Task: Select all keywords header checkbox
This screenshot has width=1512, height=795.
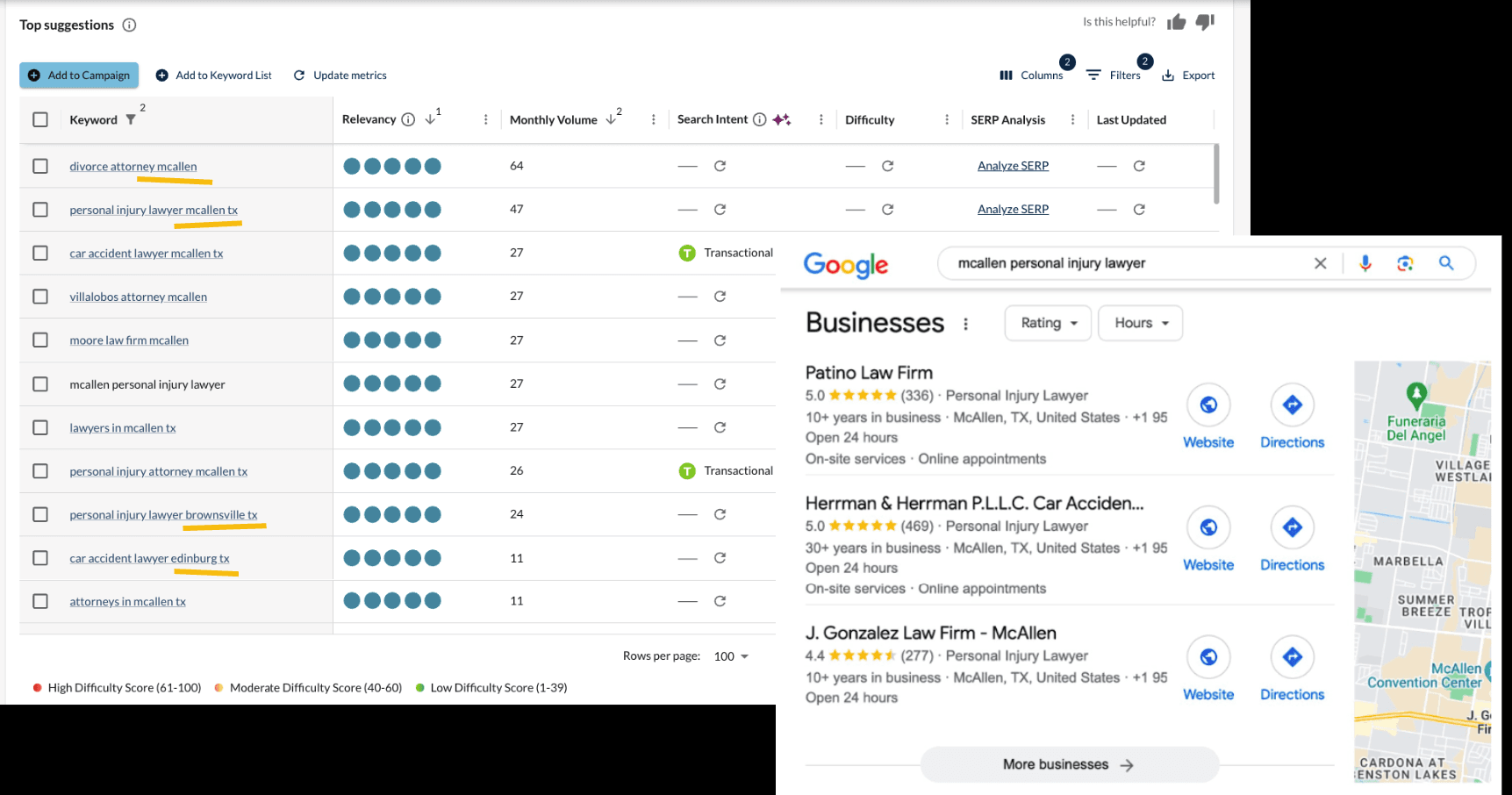Action: (x=40, y=119)
